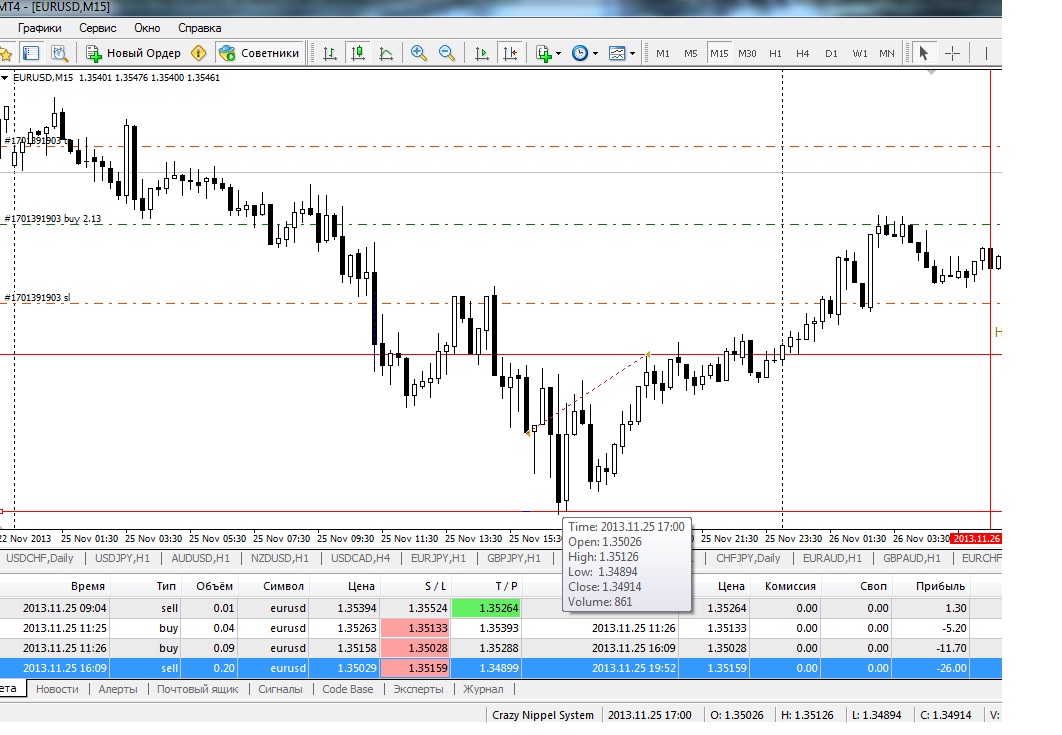
Task: Select the H4 timeframe
Action: click(x=803, y=54)
